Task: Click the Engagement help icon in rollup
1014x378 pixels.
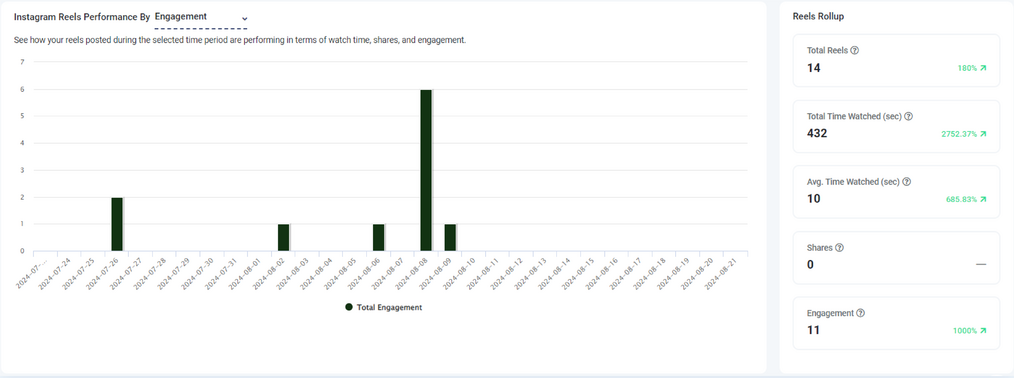Action: coord(860,313)
